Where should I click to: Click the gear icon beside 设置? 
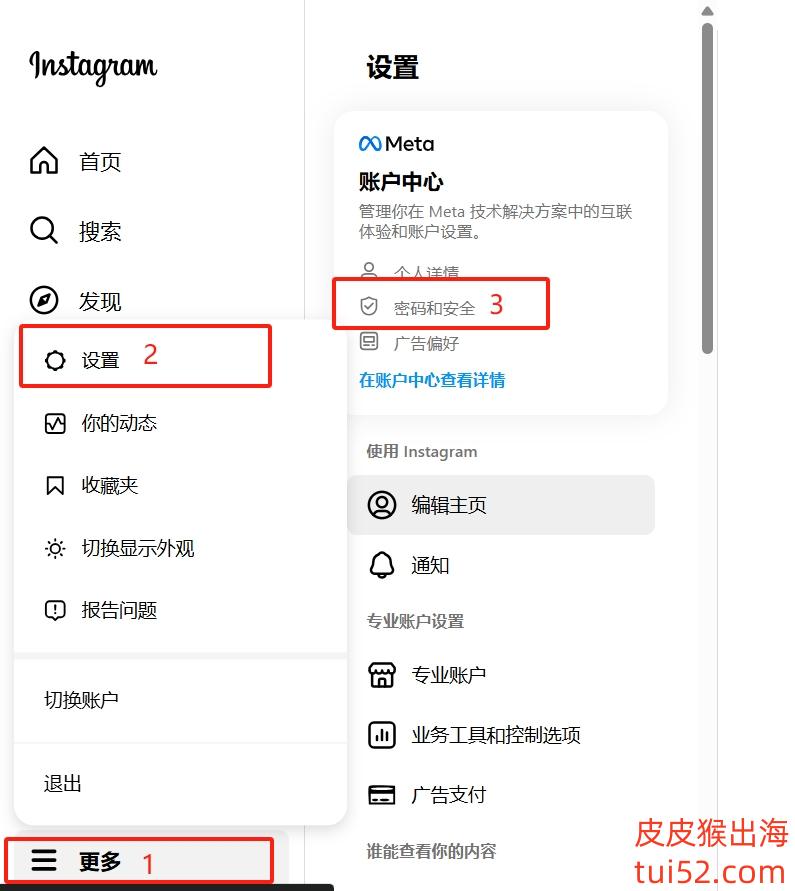pos(55,360)
